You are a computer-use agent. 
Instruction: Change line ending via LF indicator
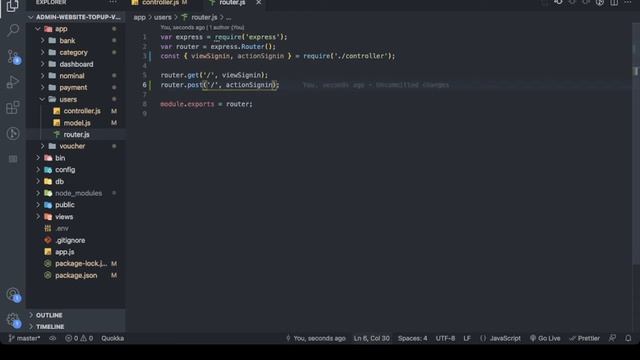point(467,338)
